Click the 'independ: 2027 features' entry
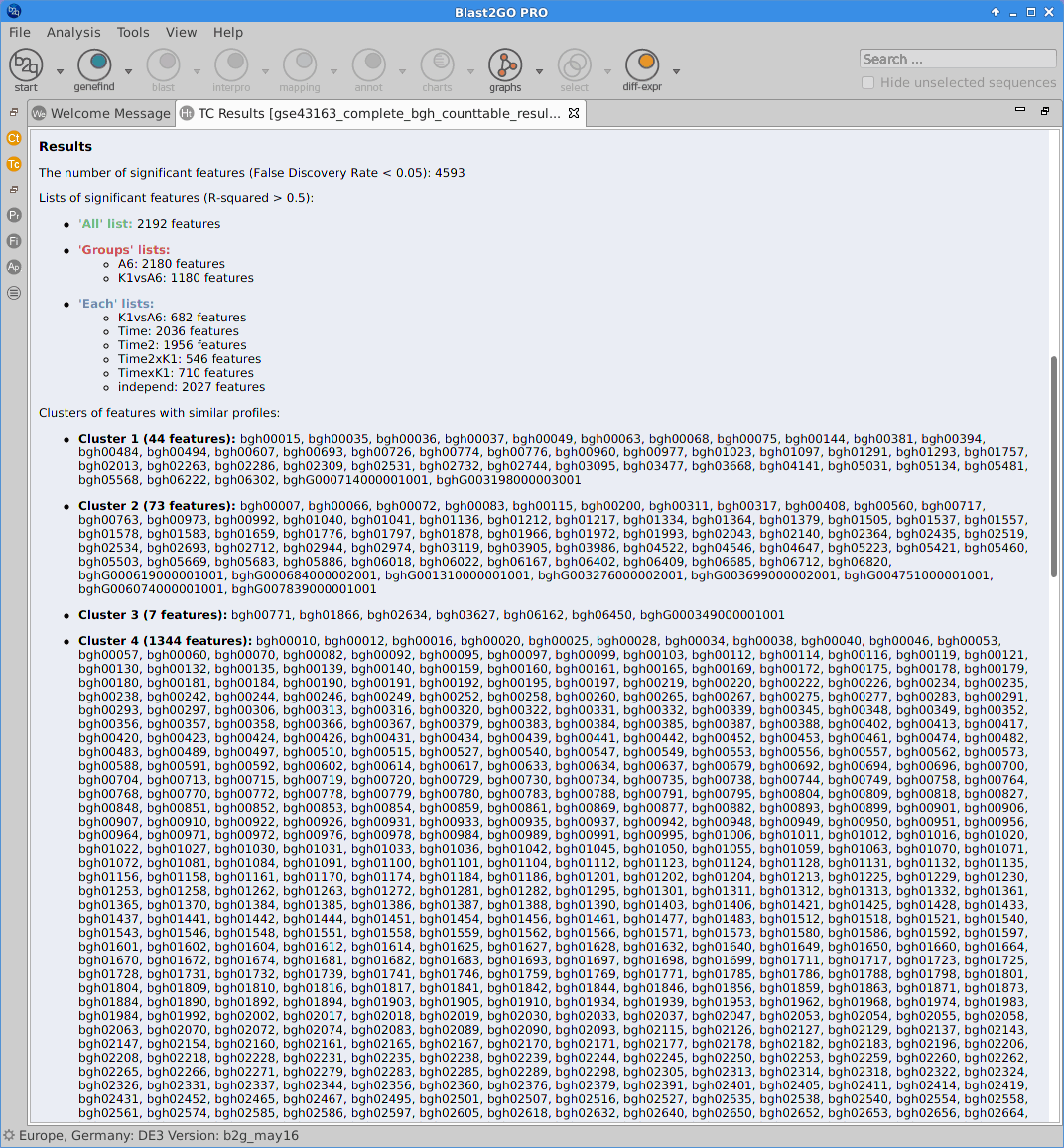1064x1148 pixels. 192,387
